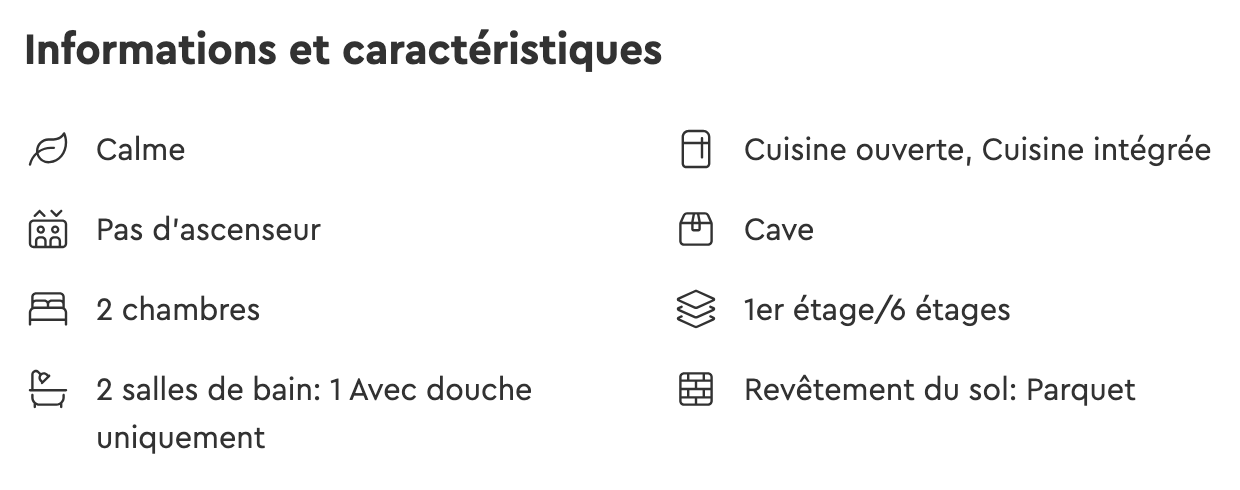
Task: Click the storage box icon beside Cave
Action: point(695,230)
